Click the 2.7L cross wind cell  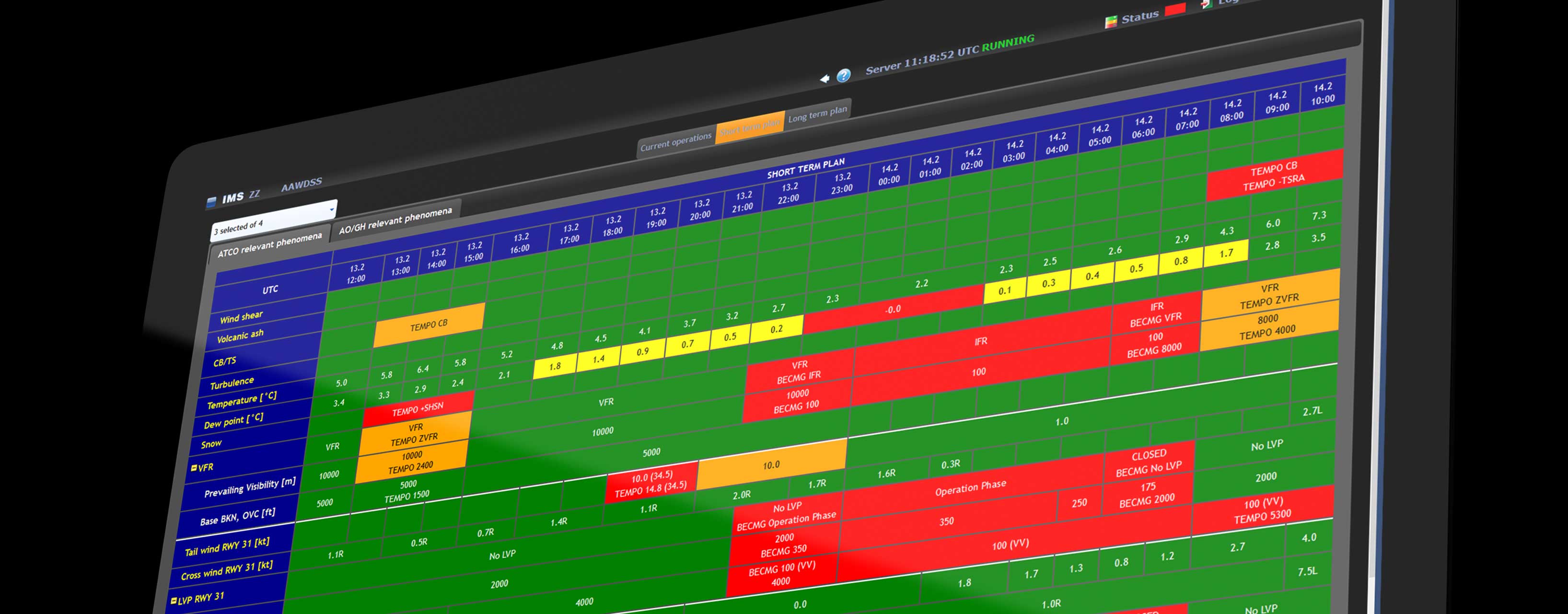tap(1312, 411)
